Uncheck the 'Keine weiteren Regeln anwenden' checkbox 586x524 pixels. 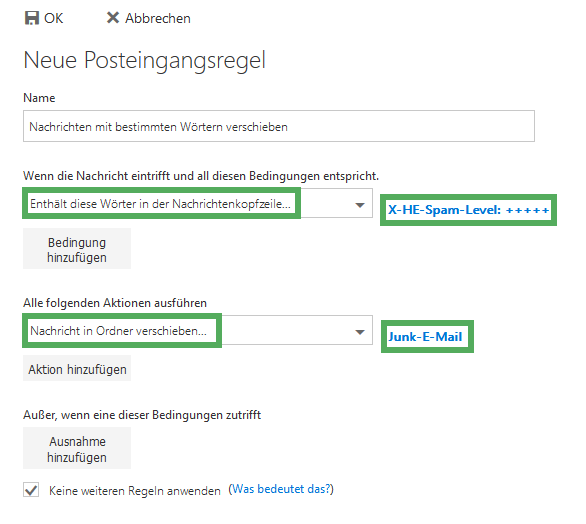(x=31, y=490)
